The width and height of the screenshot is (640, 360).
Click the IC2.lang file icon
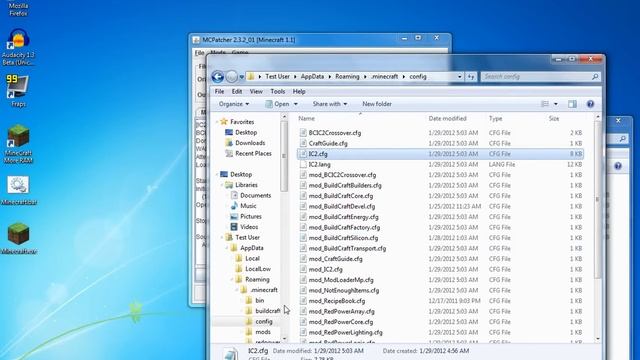(x=303, y=164)
